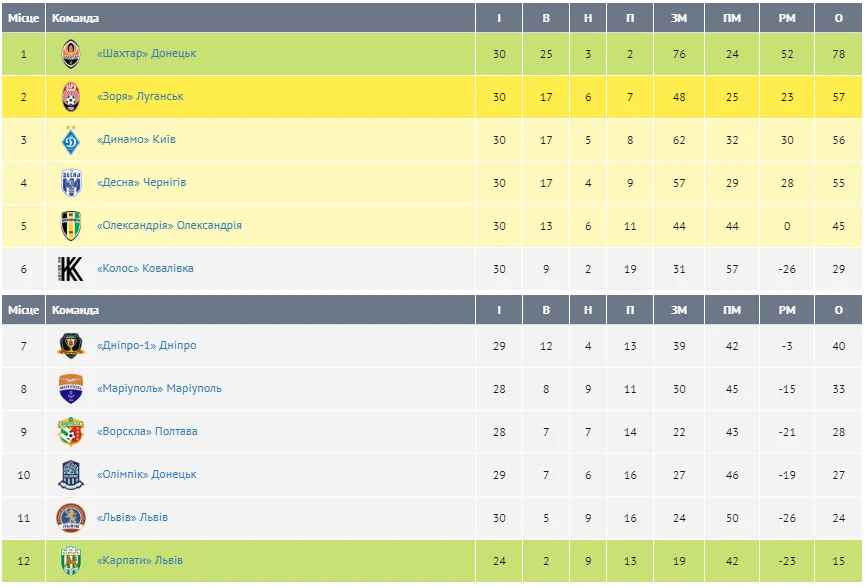The width and height of the screenshot is (866, 587).
Task: Click the Desna Chernihiv club crest
Action: pyautogui.click(x=70, y=183)
